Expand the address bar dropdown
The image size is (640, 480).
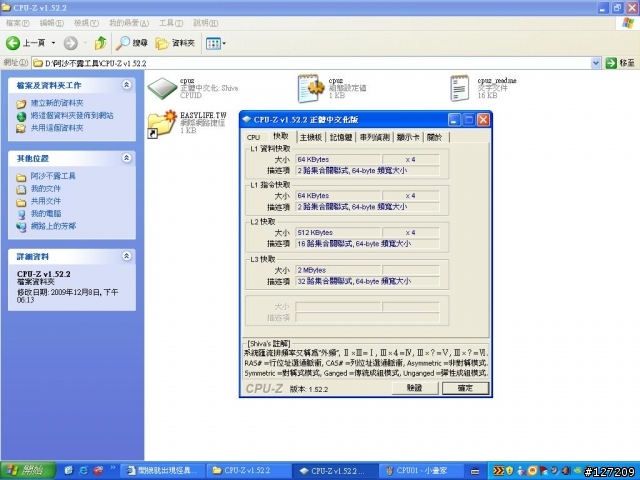[x=596, y=63]
